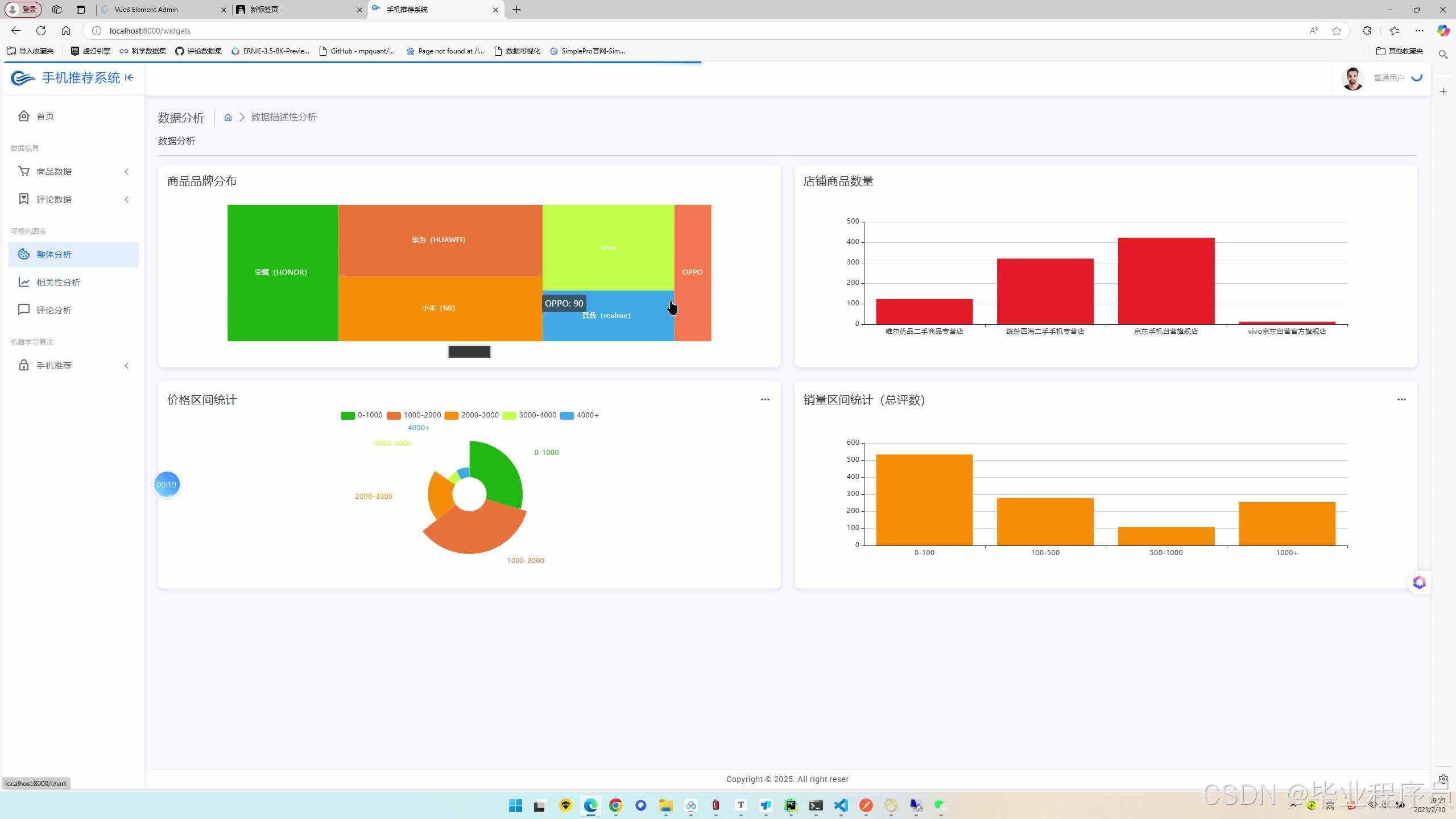
Task: Click the 华为 (HUAWEI) treemap block
Action: 440,240
